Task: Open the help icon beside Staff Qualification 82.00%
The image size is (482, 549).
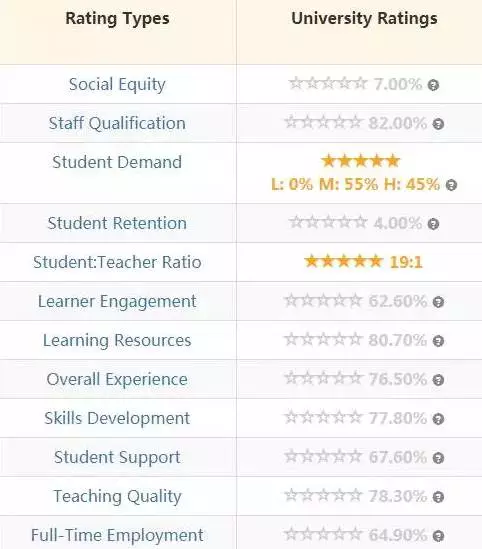Action: coord(438,124)
